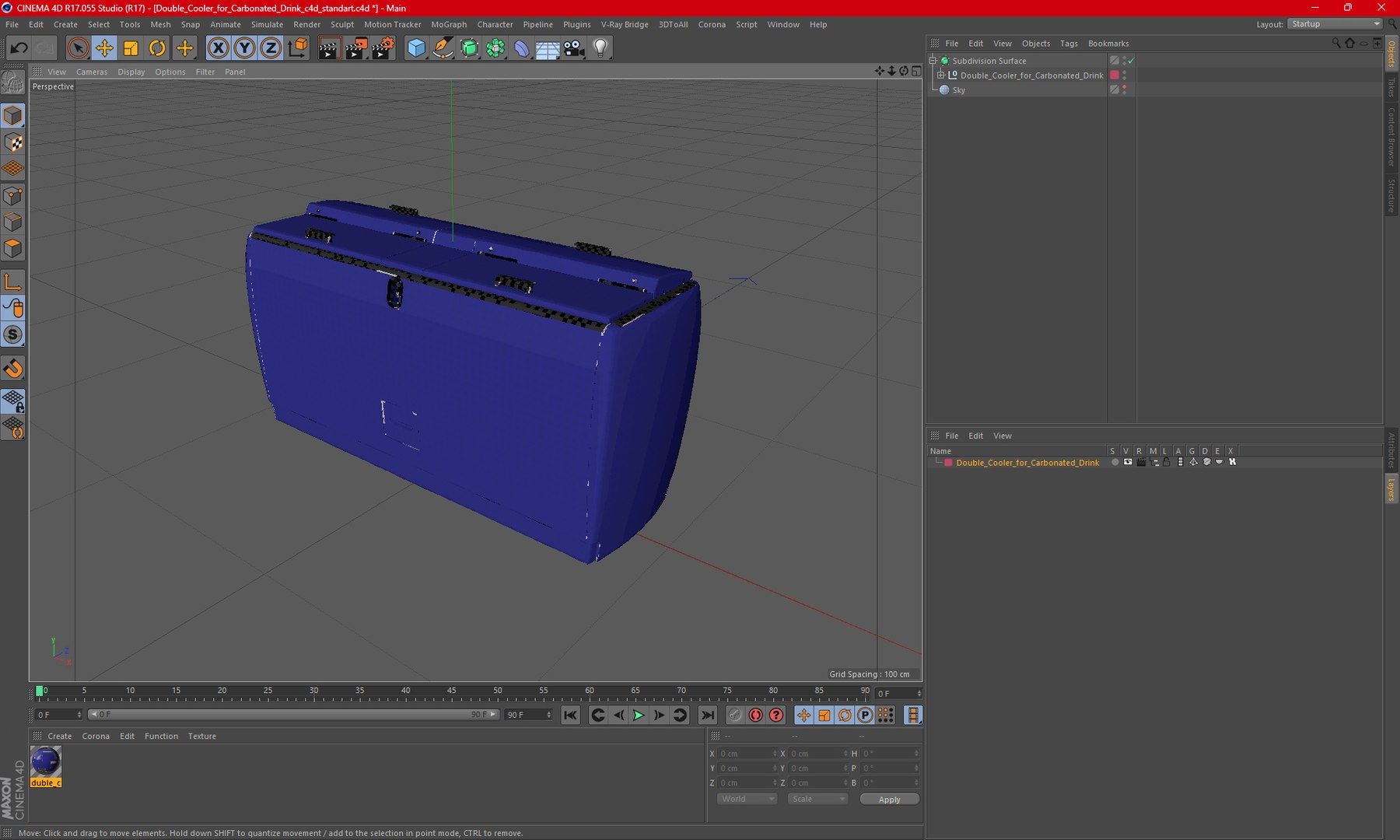Click the X position coordinate field

(x=747, y=754)
